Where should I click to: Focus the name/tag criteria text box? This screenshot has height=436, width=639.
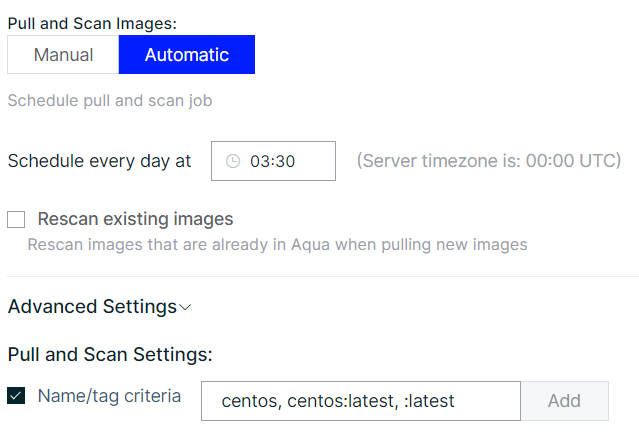pos(361,401)
